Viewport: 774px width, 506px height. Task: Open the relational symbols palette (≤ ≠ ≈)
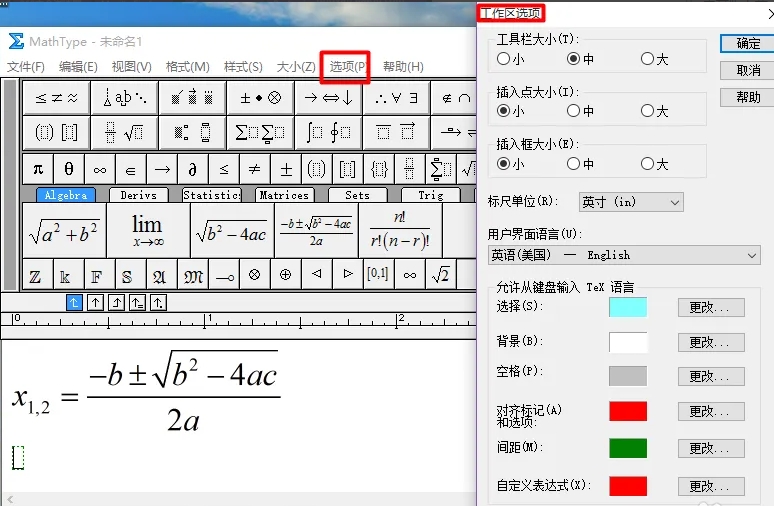click(55, 98)
